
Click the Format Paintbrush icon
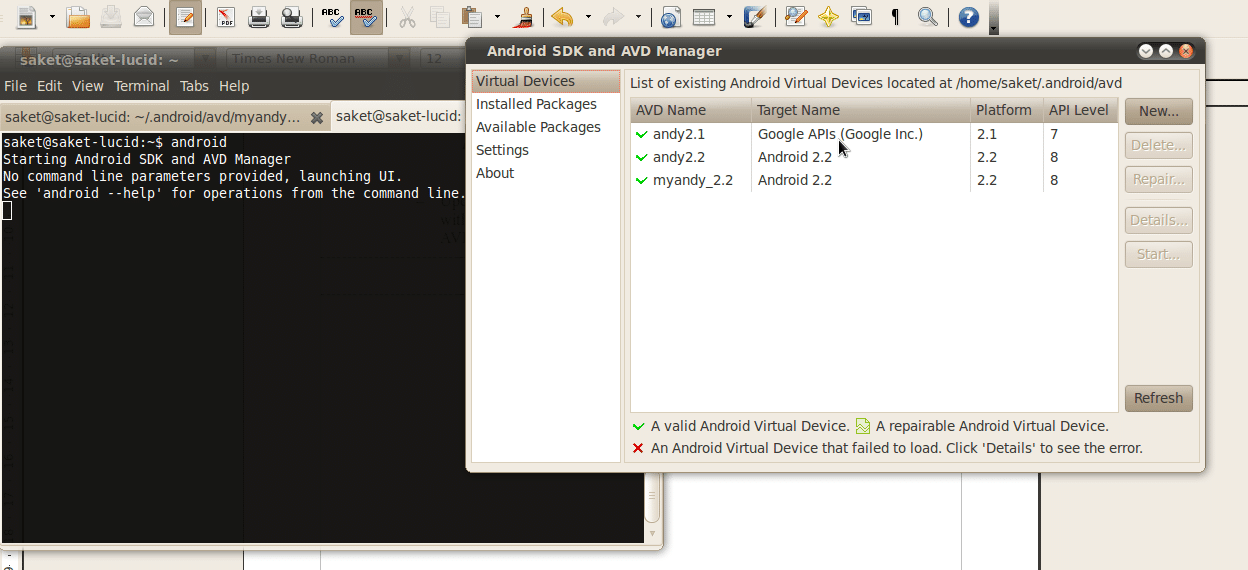tap(522, 17)
